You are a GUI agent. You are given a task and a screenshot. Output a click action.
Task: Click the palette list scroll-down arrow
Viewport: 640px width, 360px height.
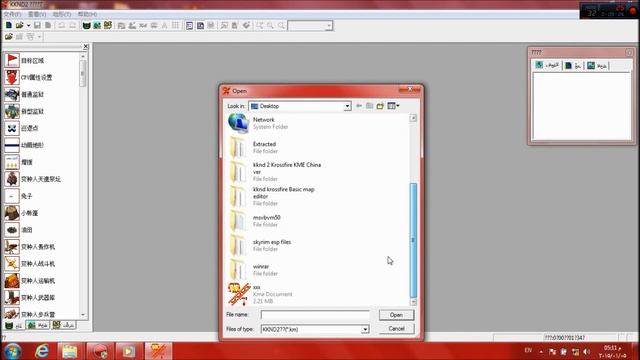pos(83,315)
